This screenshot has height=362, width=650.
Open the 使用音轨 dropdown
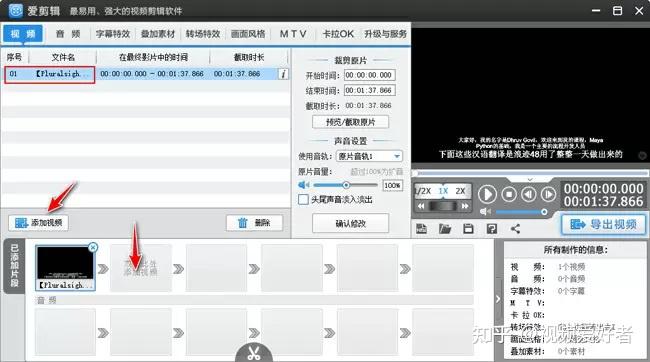pos(369,156)
